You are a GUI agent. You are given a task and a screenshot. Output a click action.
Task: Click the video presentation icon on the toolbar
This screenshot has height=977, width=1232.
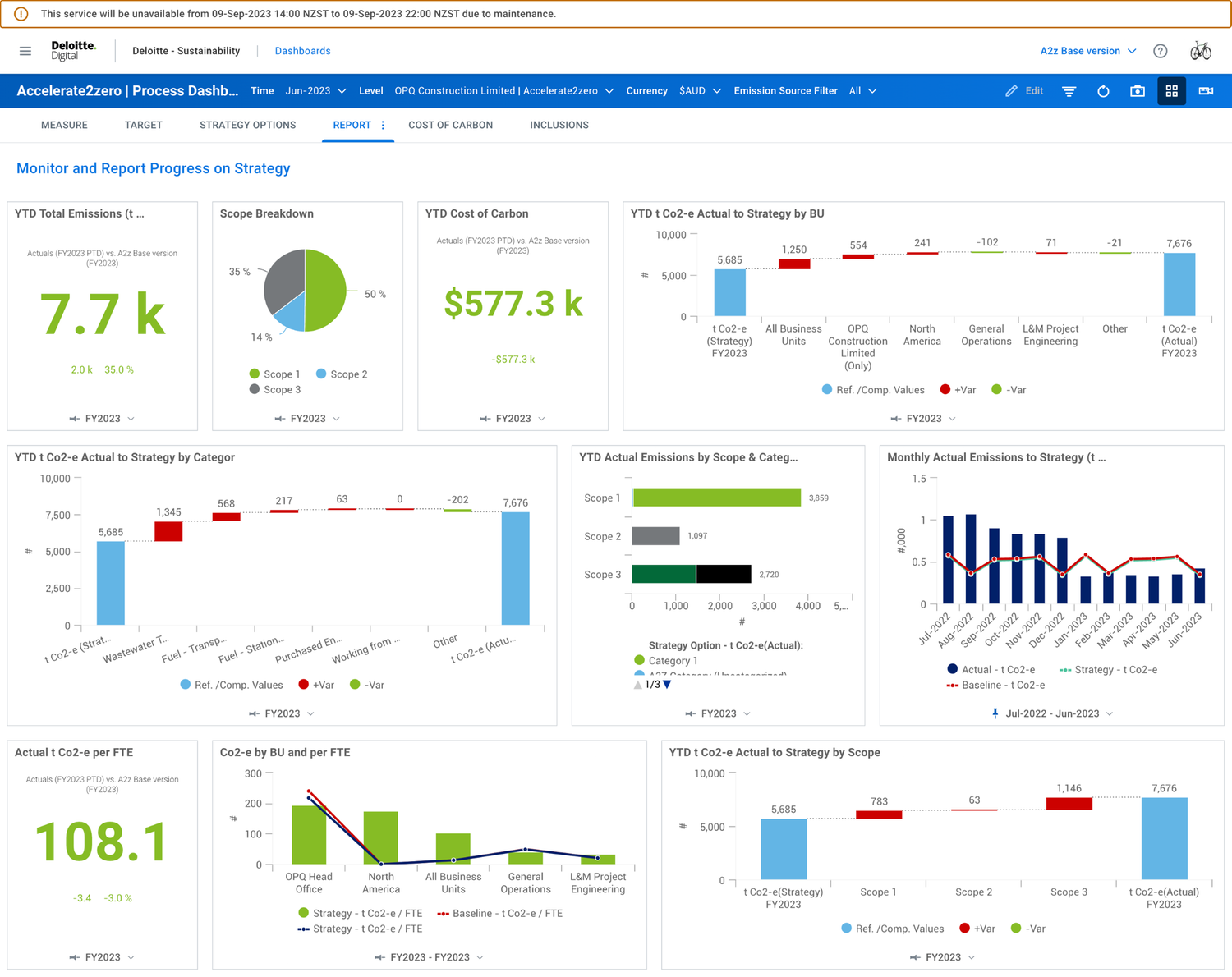click(x=1206, y=90)
